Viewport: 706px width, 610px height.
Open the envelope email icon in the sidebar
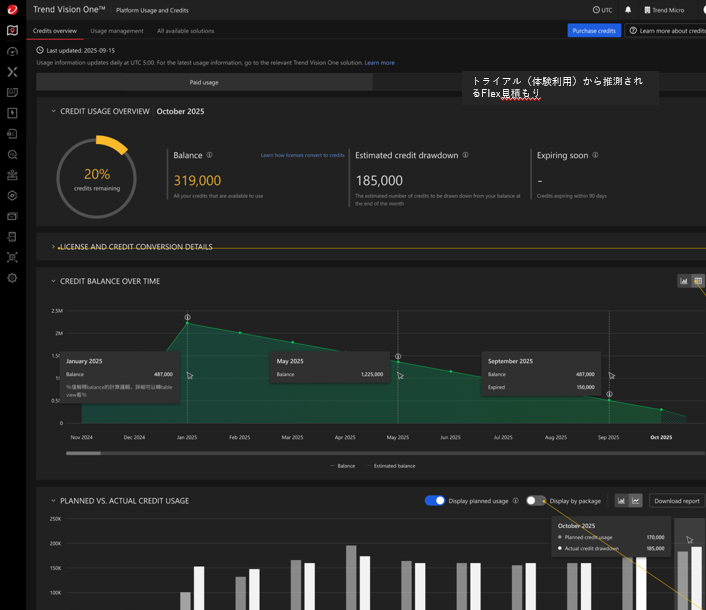point(12,216)
